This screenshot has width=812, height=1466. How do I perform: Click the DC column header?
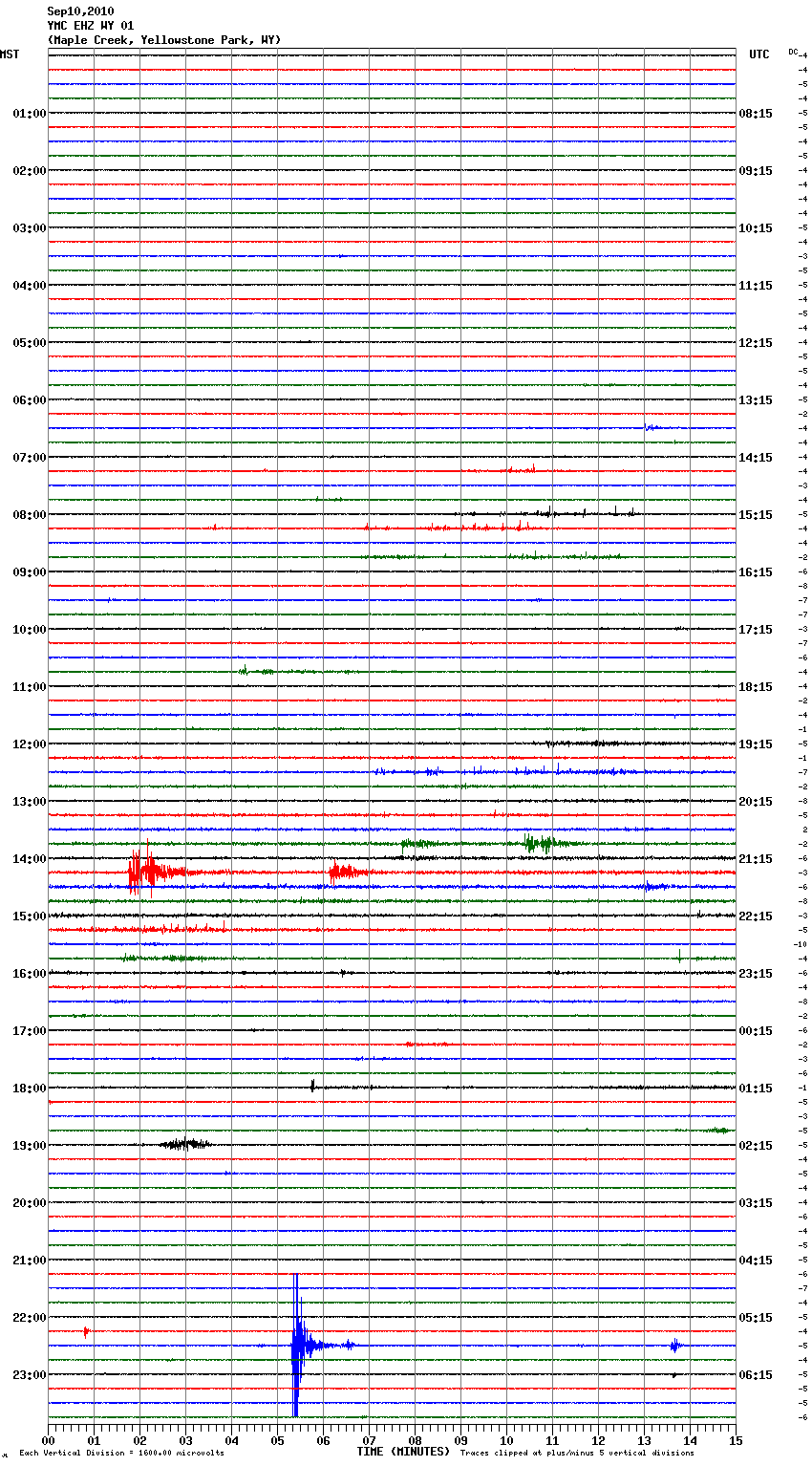[x=793, y=52]
